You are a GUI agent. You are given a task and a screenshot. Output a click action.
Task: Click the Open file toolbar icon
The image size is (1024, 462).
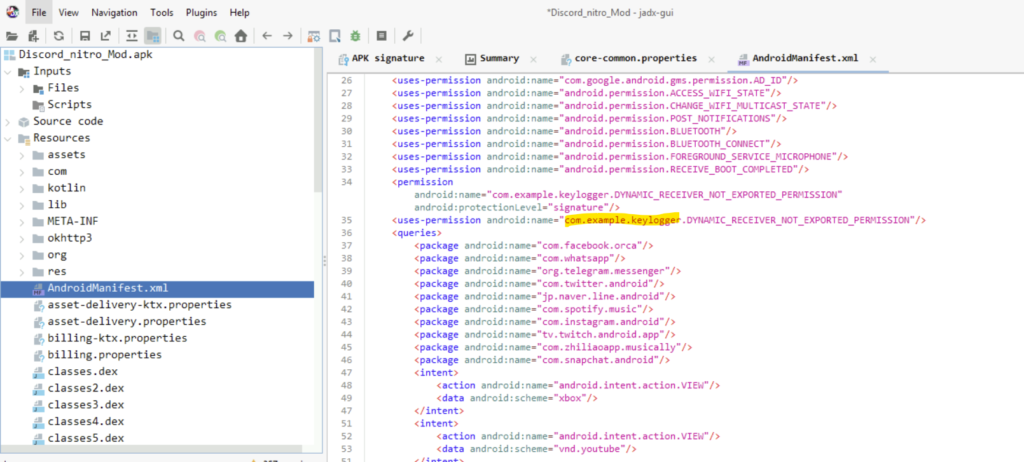[12, 36]
